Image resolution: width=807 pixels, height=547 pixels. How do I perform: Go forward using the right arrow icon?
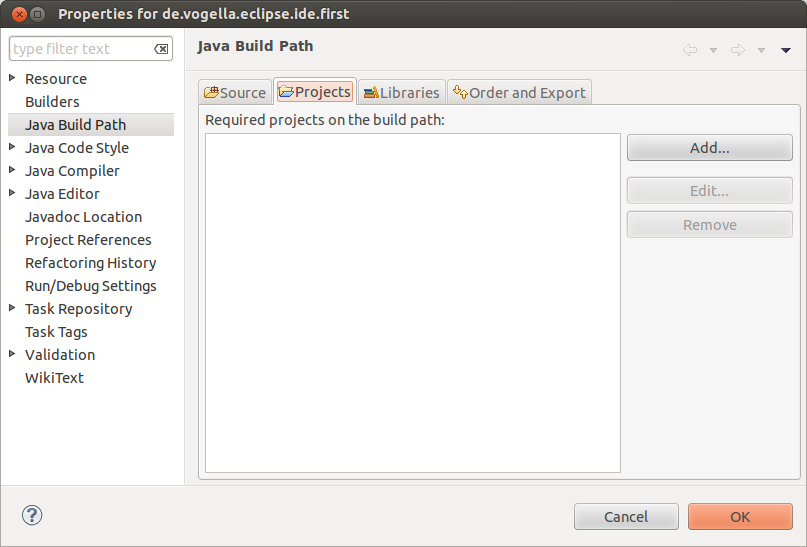pyautogui.click(x=738, y=50)
